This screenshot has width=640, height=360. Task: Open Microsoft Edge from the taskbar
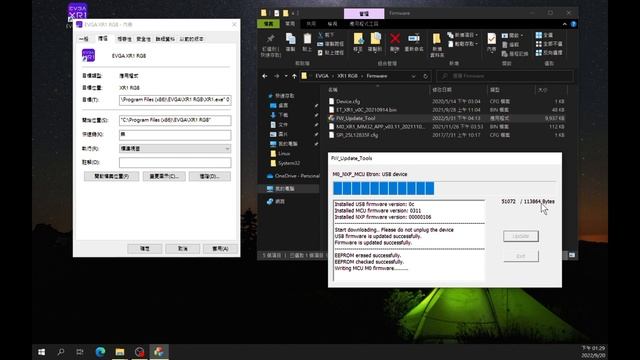coord(100,351)
